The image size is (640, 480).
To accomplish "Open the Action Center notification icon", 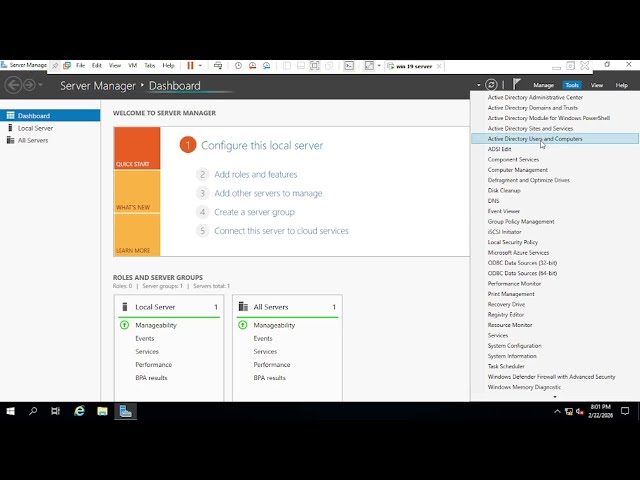I will (625, 411).
